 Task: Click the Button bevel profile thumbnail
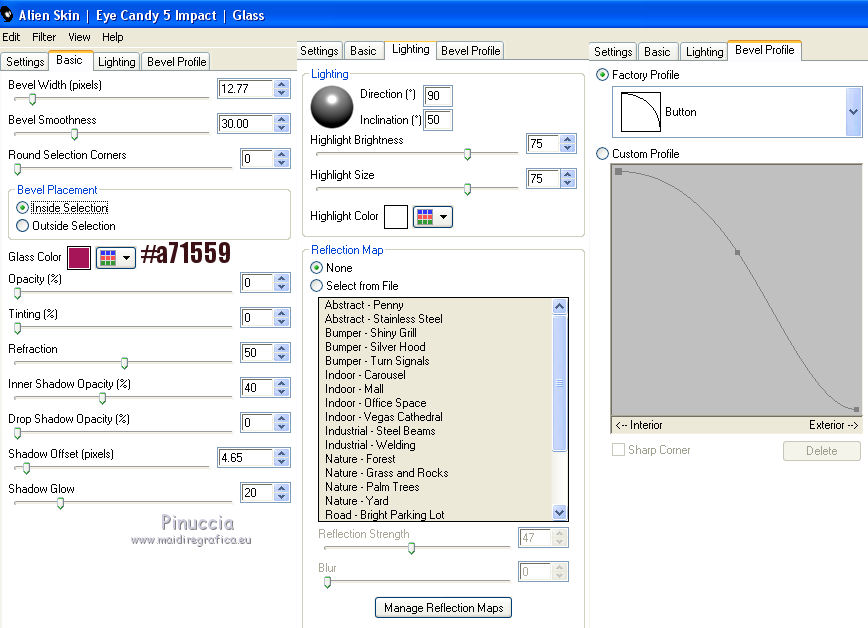pos(641,112)
